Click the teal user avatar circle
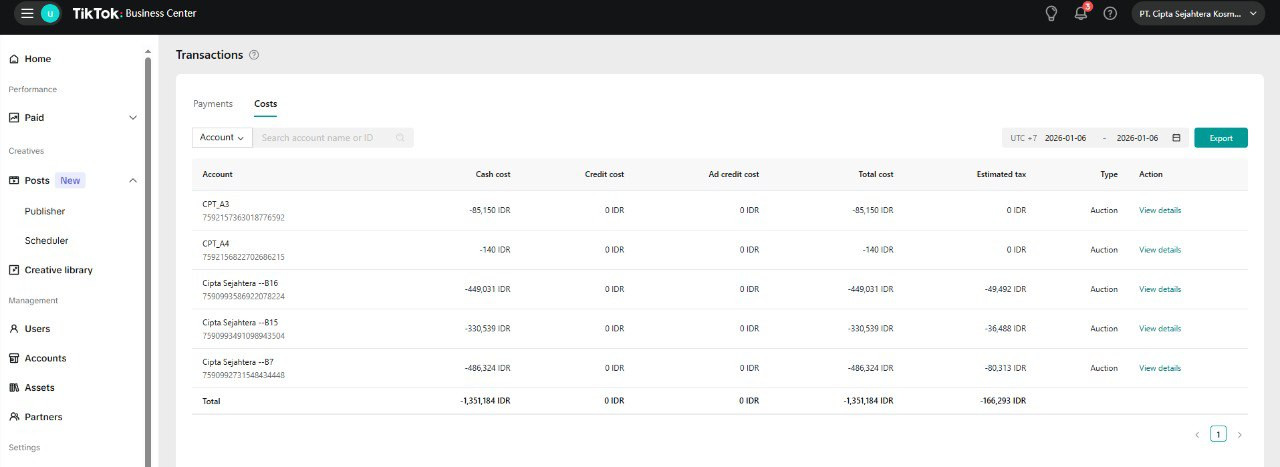The width and height of the screenshot is (1280, 467). (x=50, y=13)
